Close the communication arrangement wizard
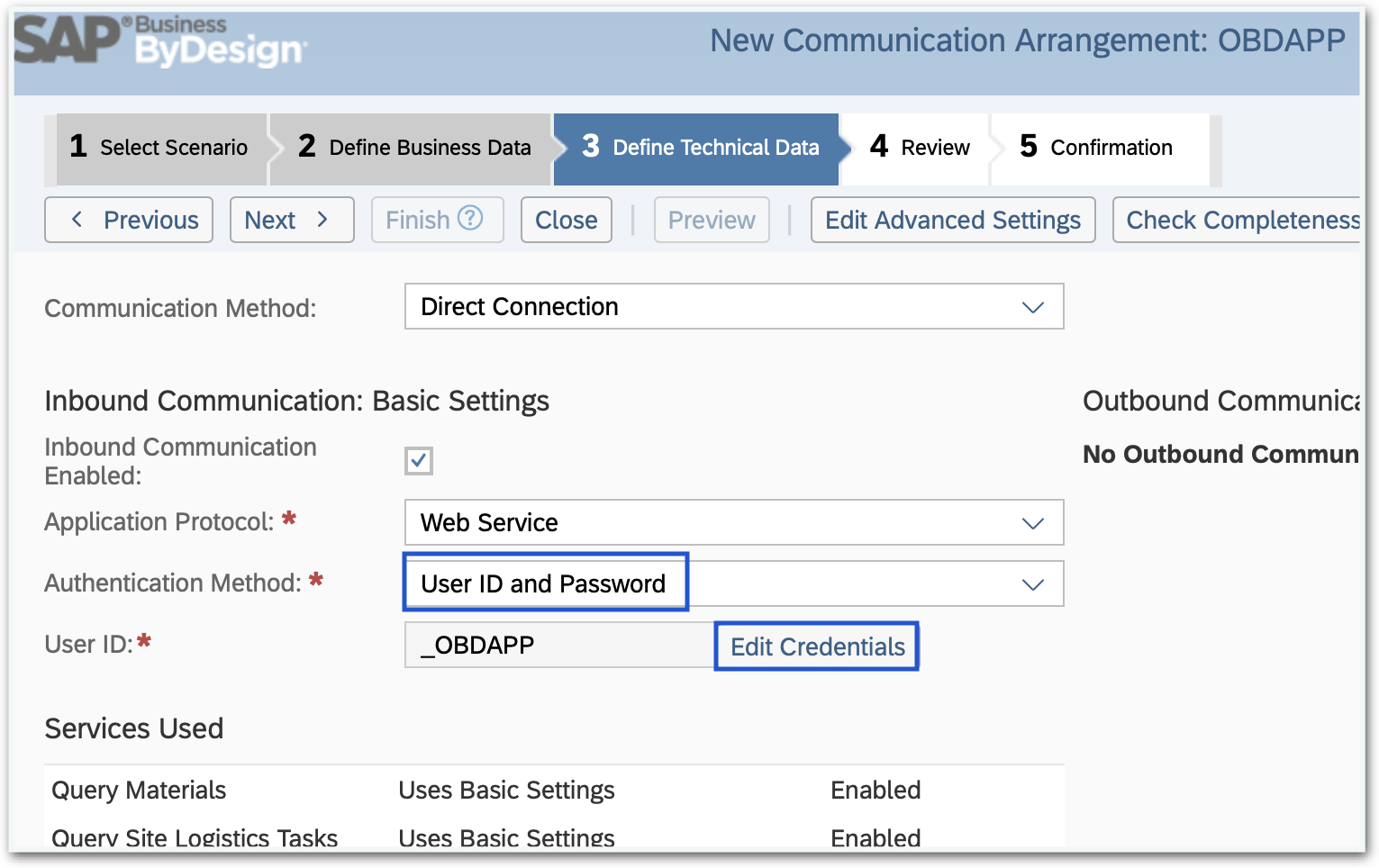This screenshot has height=868, width=1379. click(x=566, y=219)
